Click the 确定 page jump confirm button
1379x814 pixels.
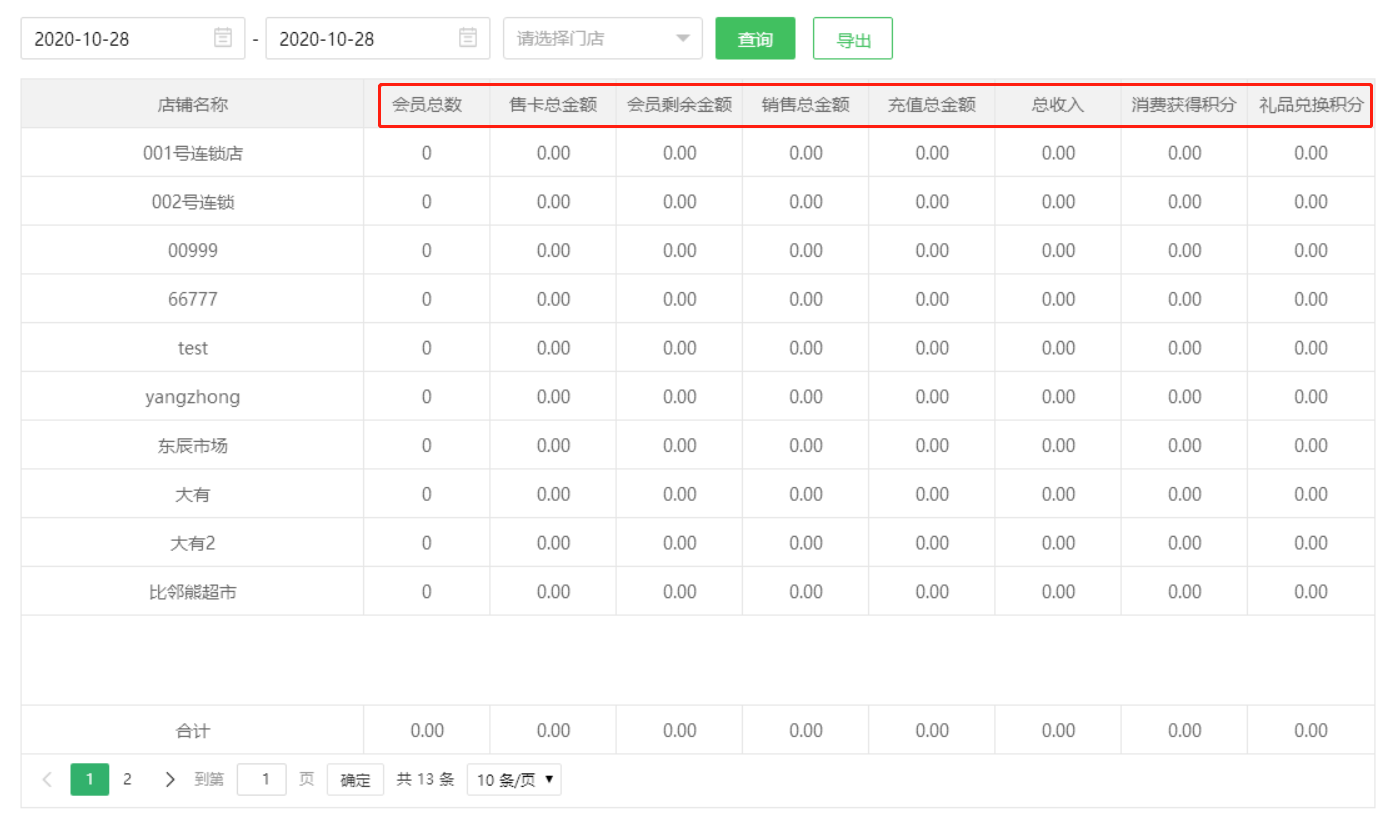coord(355,780)
